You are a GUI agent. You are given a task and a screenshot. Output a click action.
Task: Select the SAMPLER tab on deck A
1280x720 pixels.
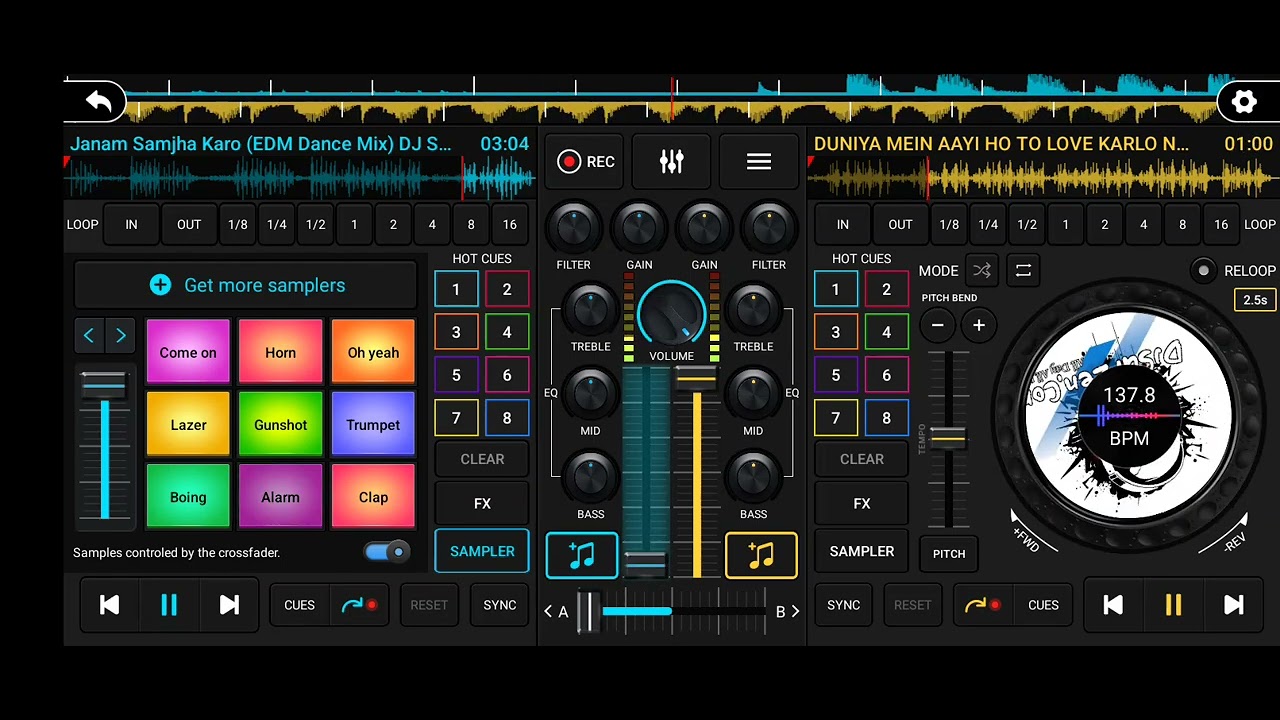point(482,551)
